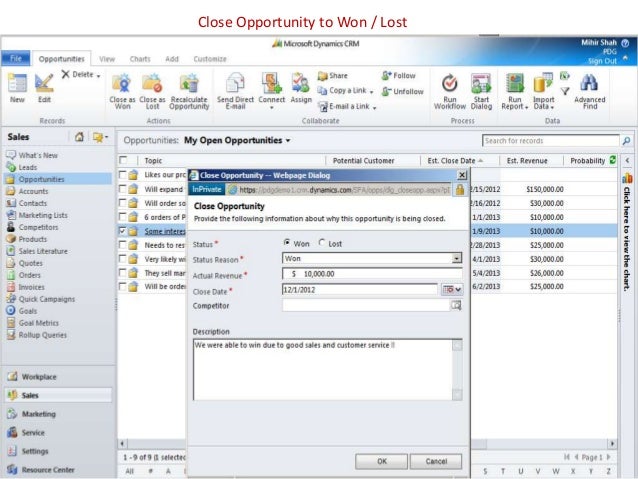638x479 pixels.
Task: Click the horizontal scrollbar left arrow
Action: [122, 444]
